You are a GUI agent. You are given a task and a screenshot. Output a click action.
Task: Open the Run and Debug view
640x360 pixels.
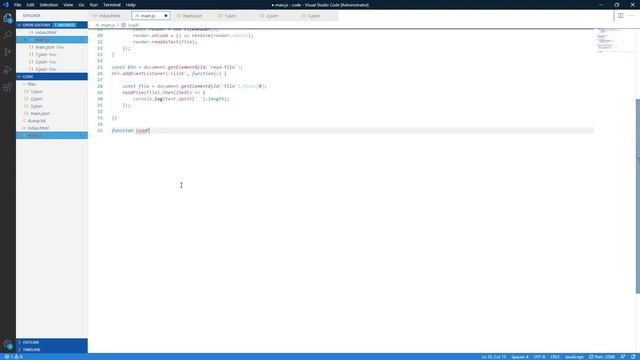[x=8, y=70]
